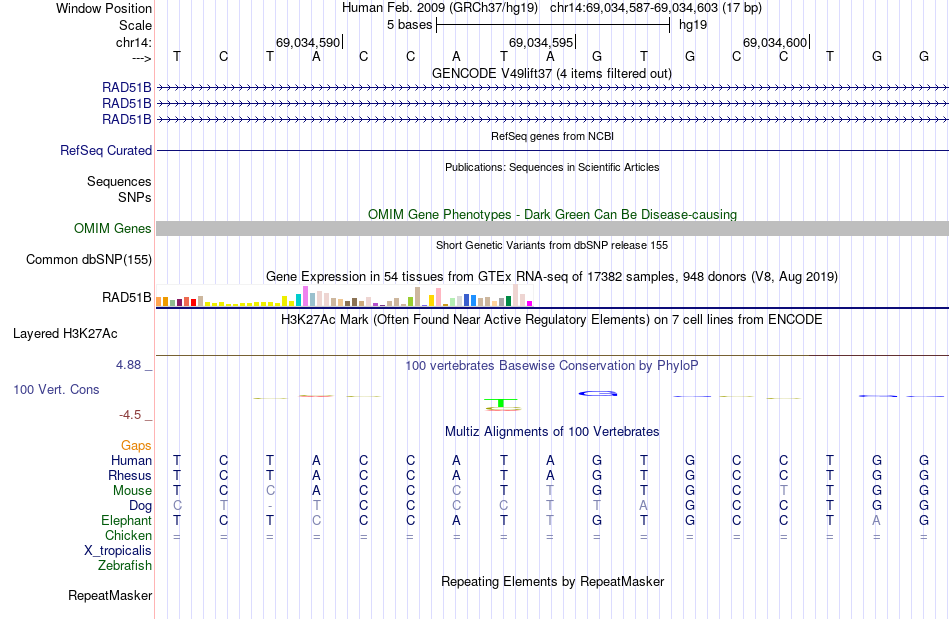The width and height of the screenshot is (950, 619).
Task: Click the GTEx RAD51B expression bar chart
Action: pos(344,296)
